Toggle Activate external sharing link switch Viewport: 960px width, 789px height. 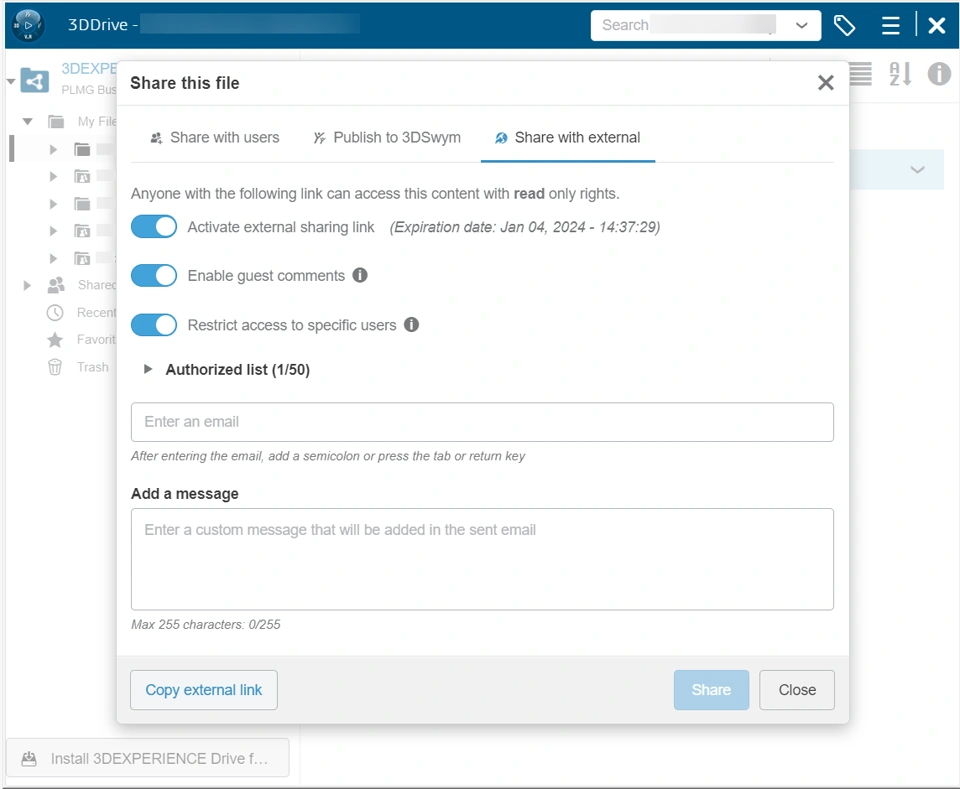pos(154,227)
